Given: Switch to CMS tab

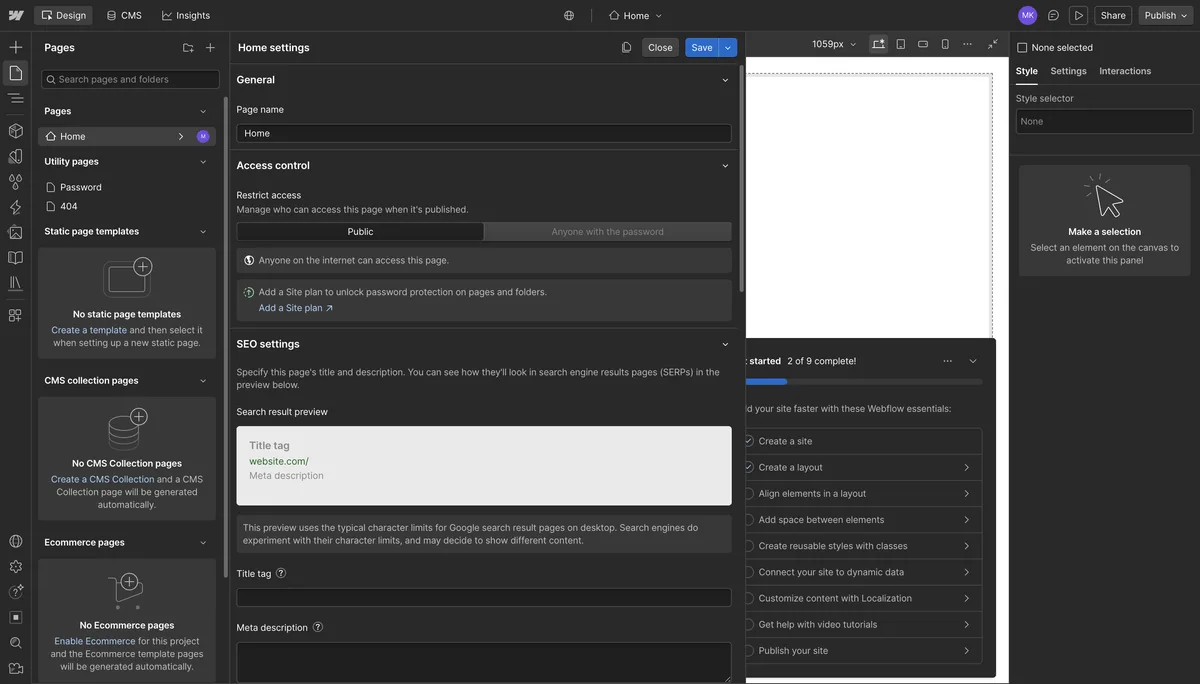Looking at the screenshot, I should coord(124,15).
